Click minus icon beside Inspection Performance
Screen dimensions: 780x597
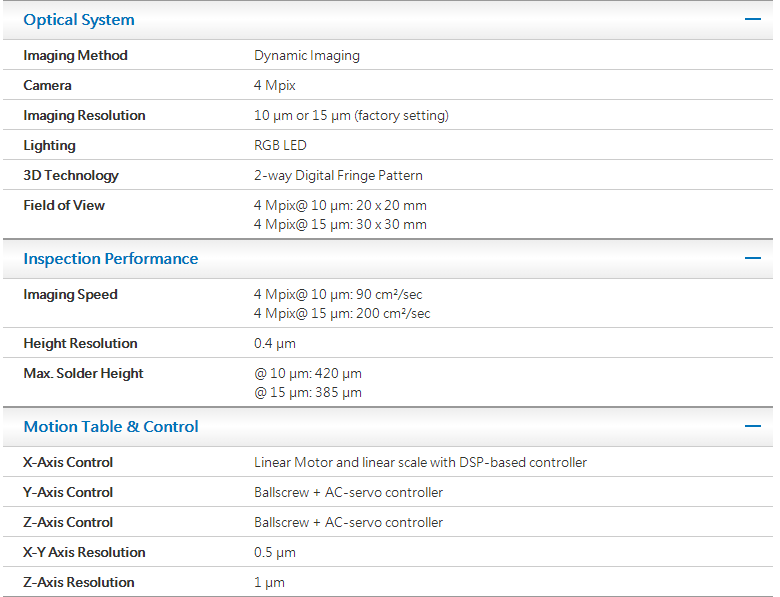(752, 258)
